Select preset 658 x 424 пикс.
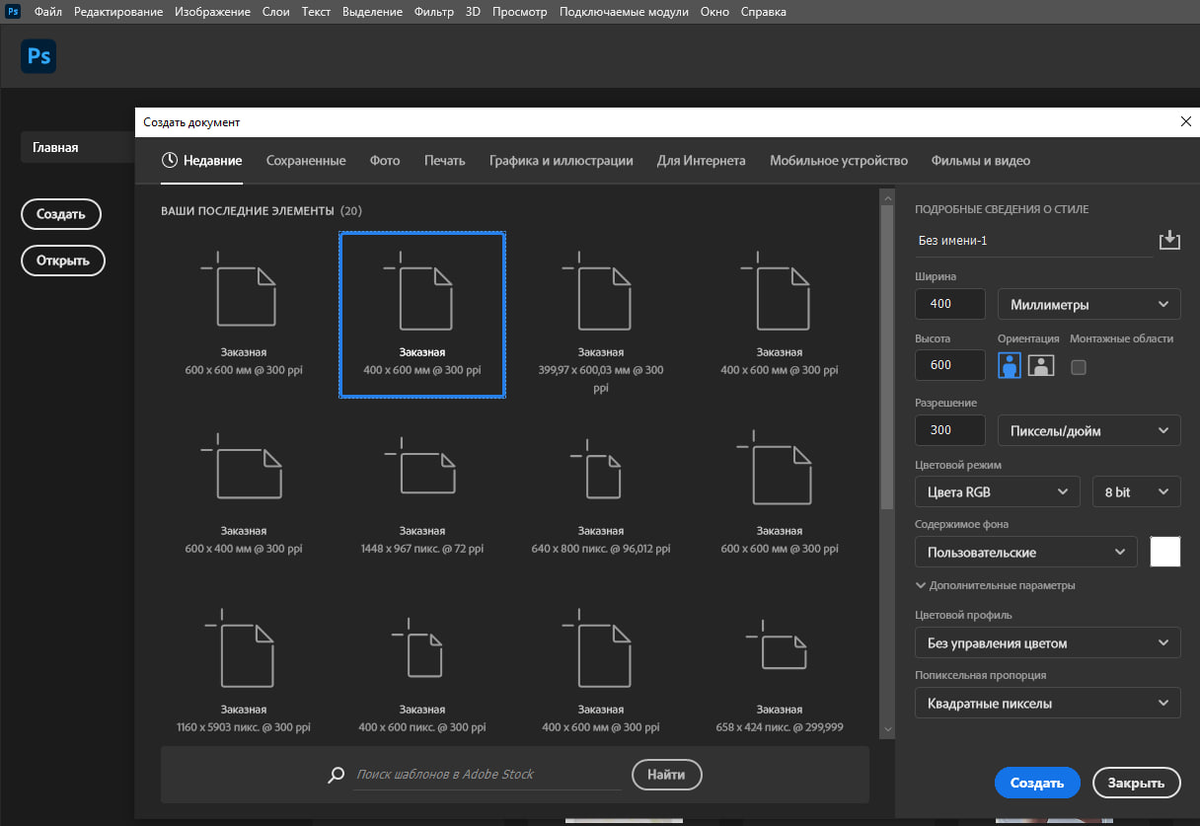 coord(779,664)
